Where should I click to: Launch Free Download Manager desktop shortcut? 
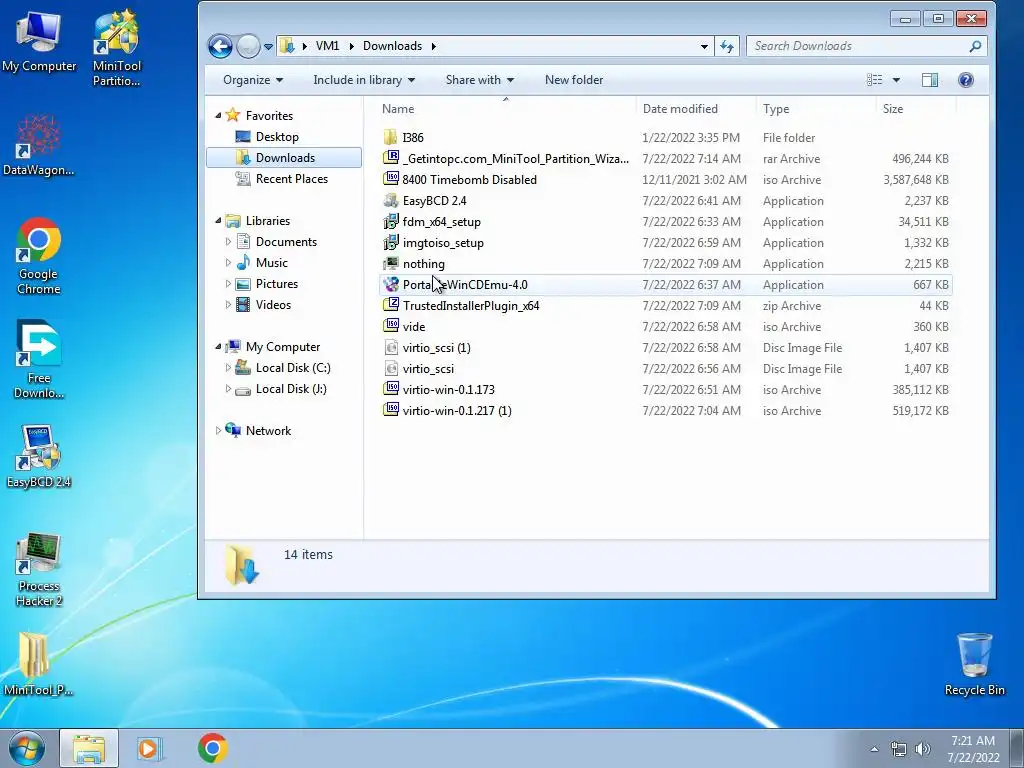tap(39, 359)
